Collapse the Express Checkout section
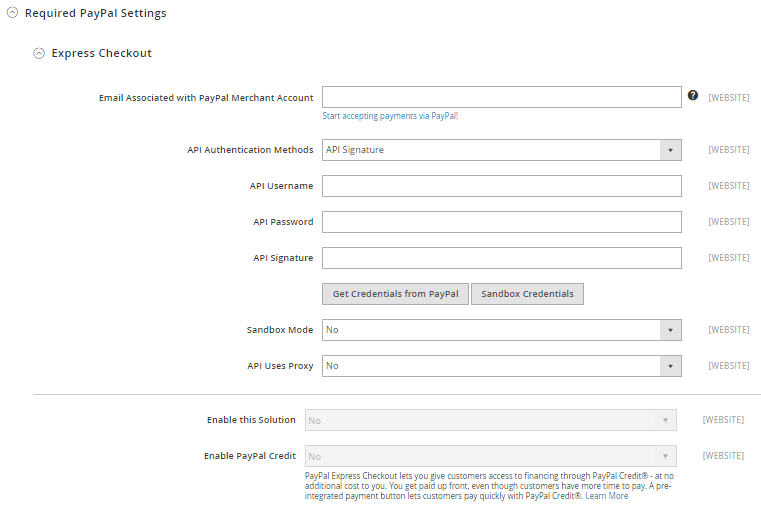This screenshot has width=761, height=508. pyautogui.click(x=39, y=53)
